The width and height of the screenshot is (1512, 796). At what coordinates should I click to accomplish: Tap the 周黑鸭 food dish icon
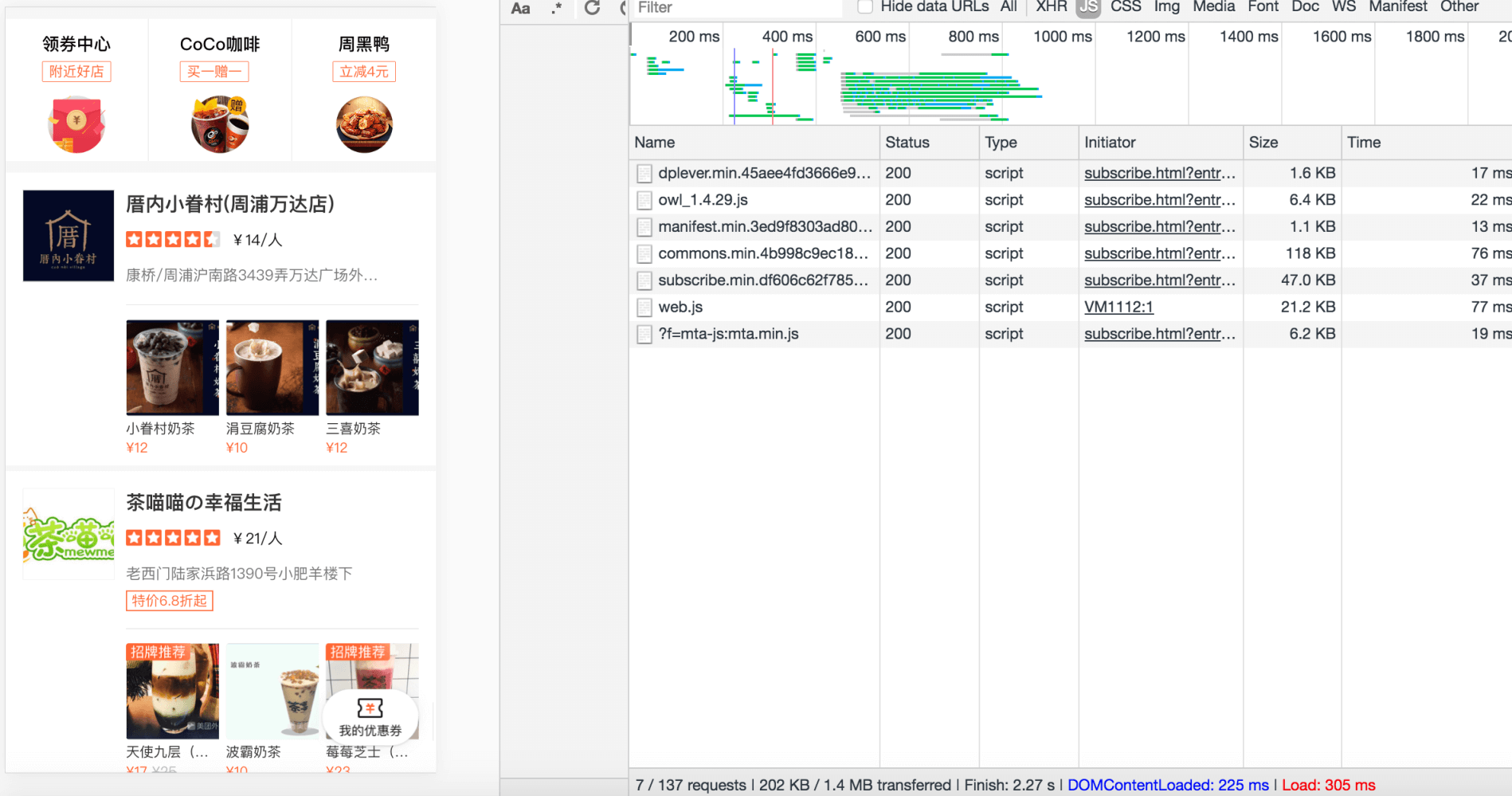[x=364, y=124]
